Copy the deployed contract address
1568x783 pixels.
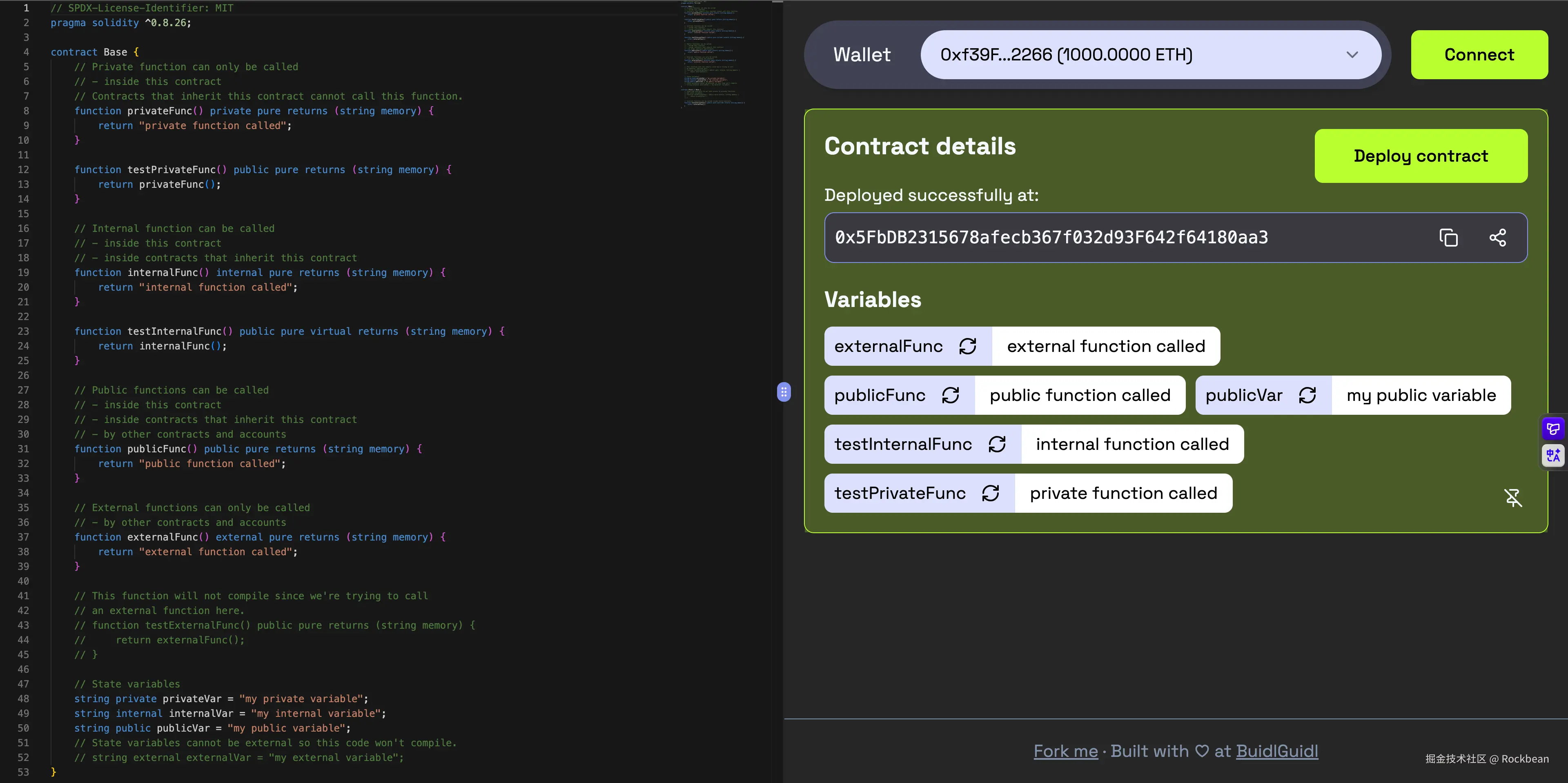(x=1449, y=237)
